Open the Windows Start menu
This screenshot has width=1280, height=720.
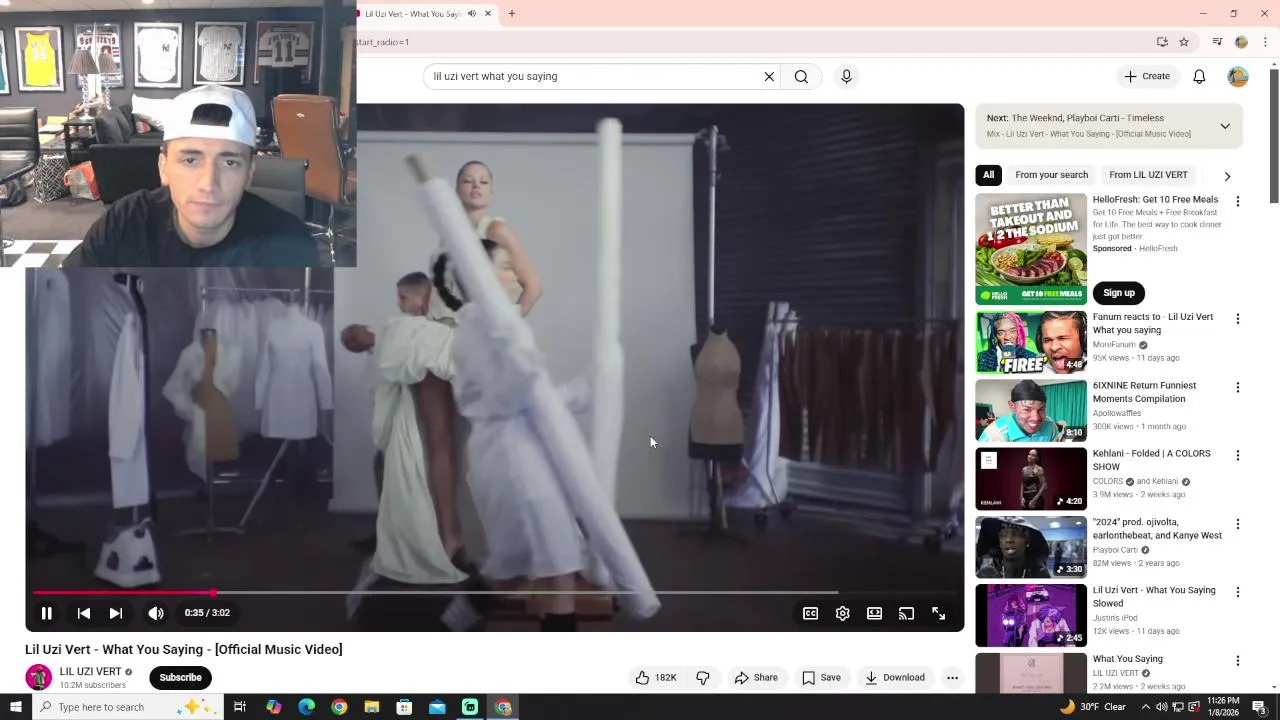point(15,707)
